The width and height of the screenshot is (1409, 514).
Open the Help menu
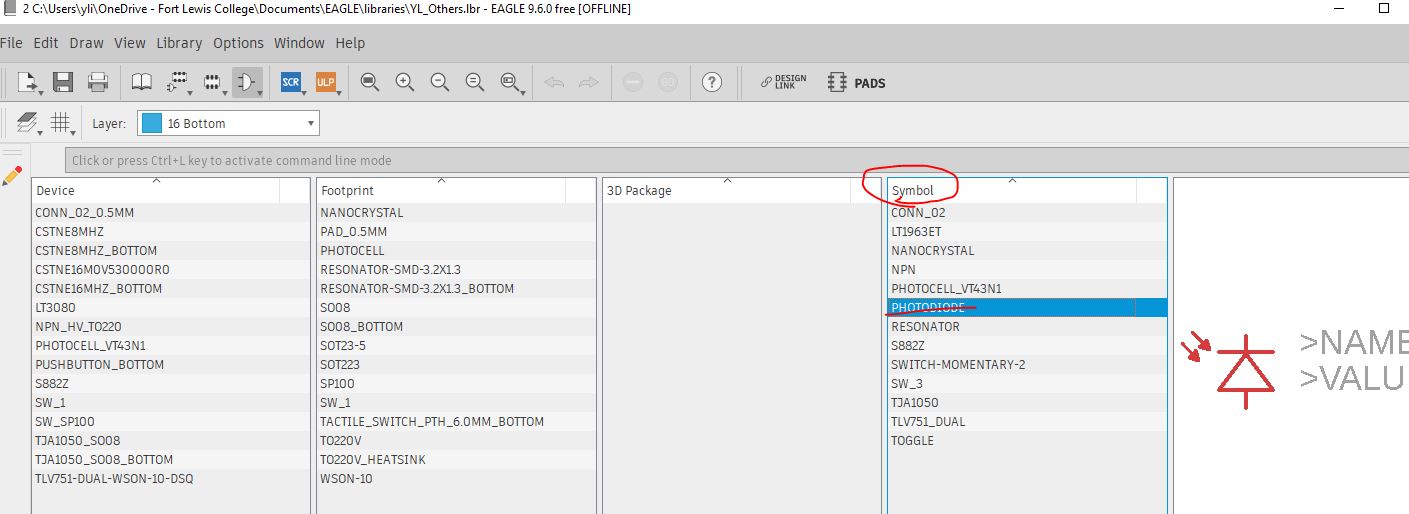(350, 43)
